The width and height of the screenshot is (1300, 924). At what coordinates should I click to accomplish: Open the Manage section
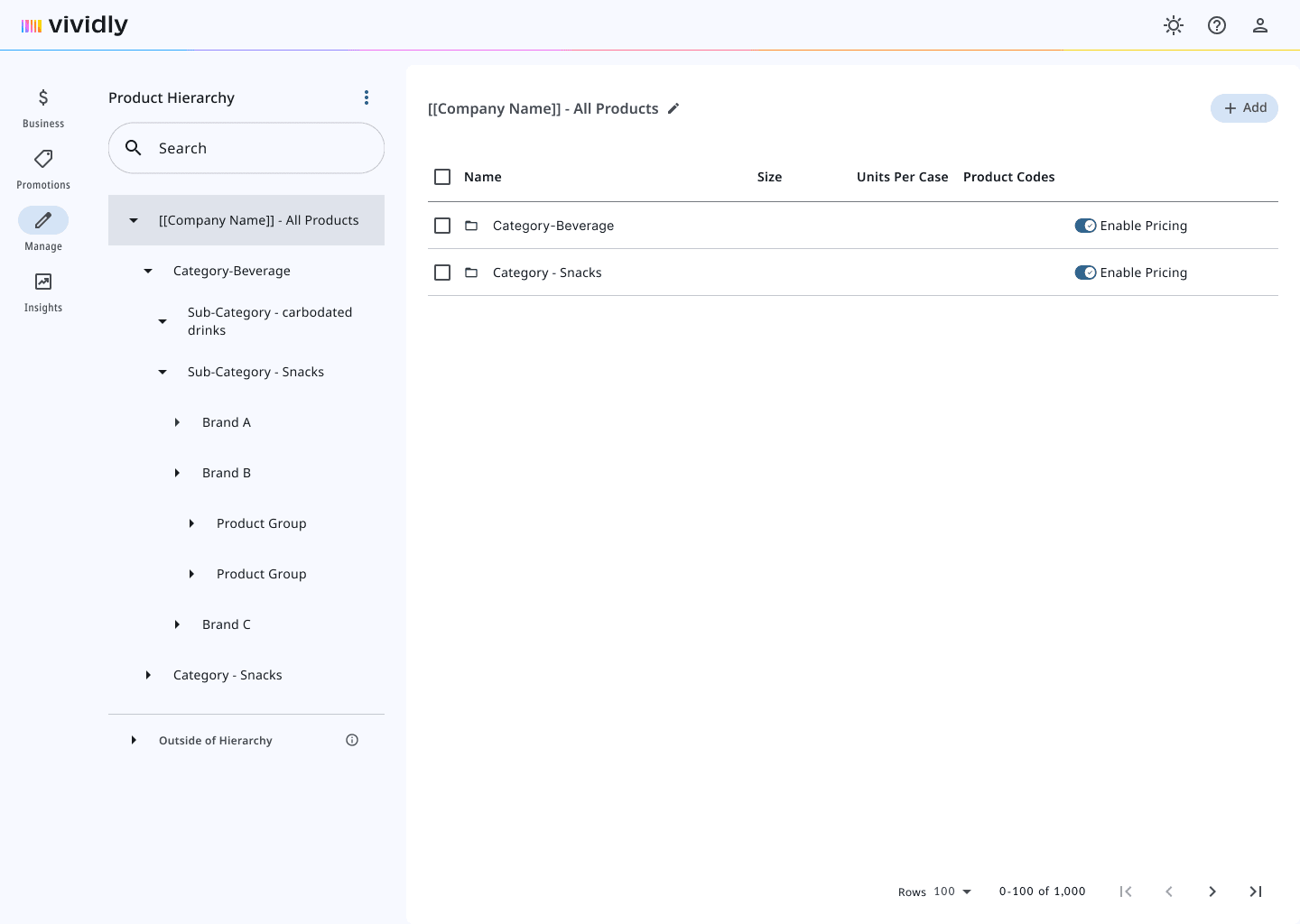click(43, 231)
